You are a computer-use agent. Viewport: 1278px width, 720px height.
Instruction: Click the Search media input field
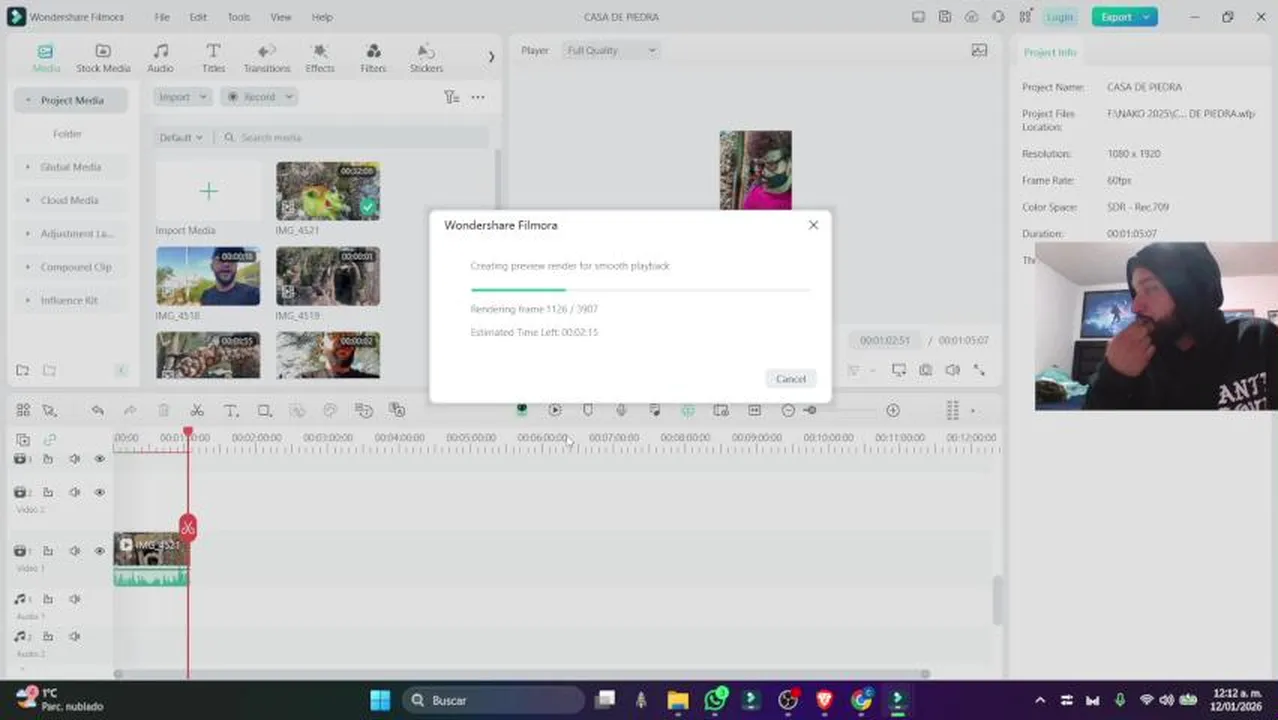tap(355, 137)
